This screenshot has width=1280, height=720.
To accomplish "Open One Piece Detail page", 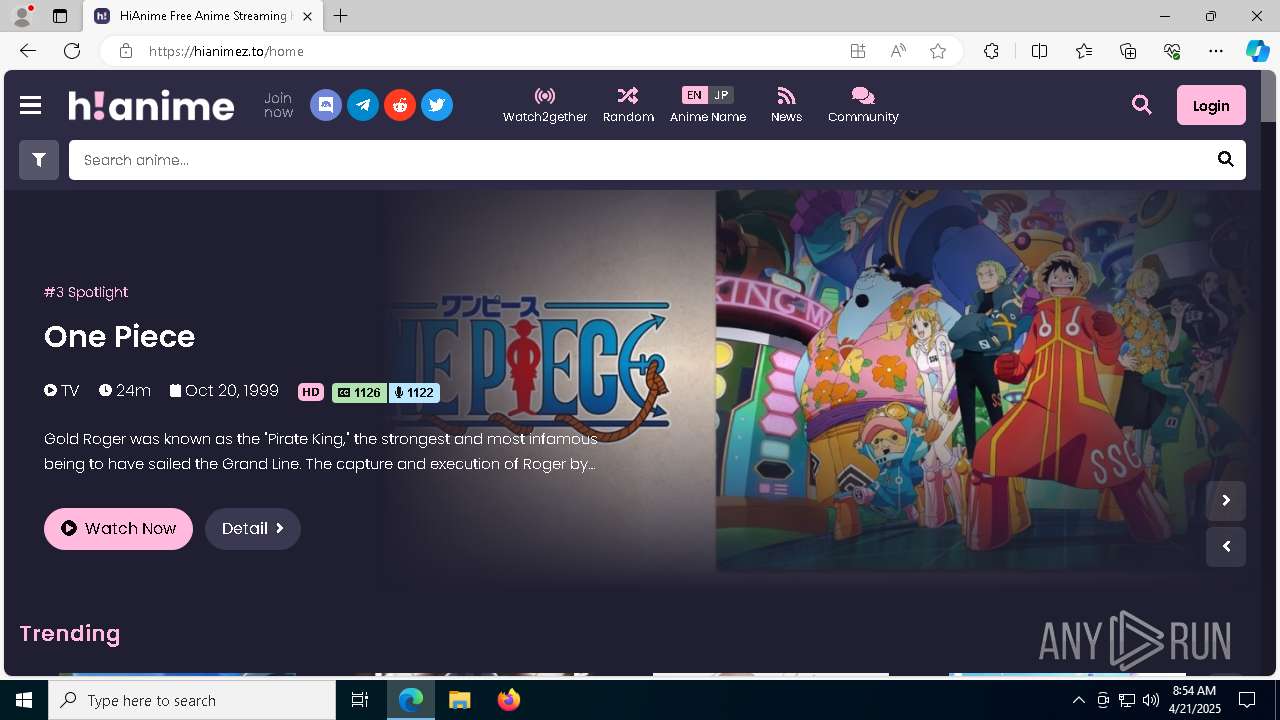I will click(253, 529).
